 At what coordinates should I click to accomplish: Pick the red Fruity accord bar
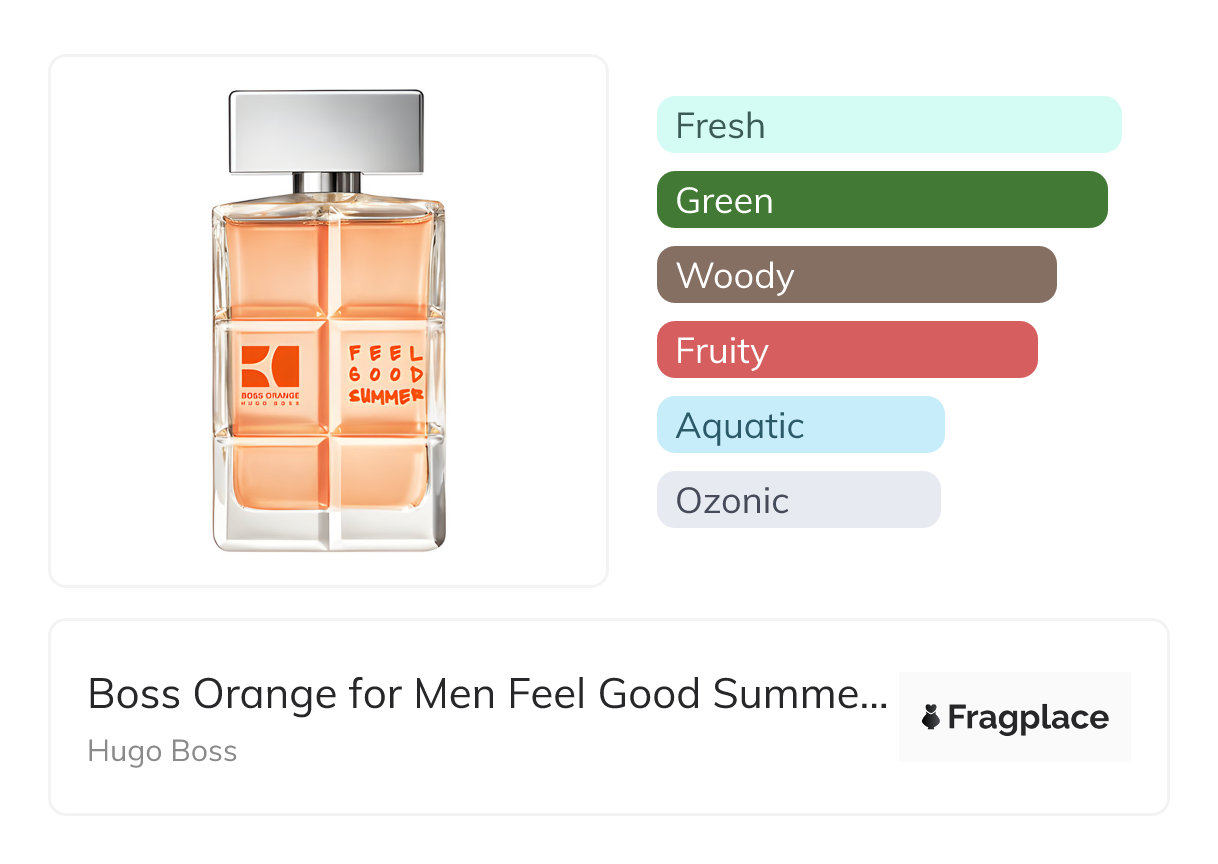coord(847,350)
